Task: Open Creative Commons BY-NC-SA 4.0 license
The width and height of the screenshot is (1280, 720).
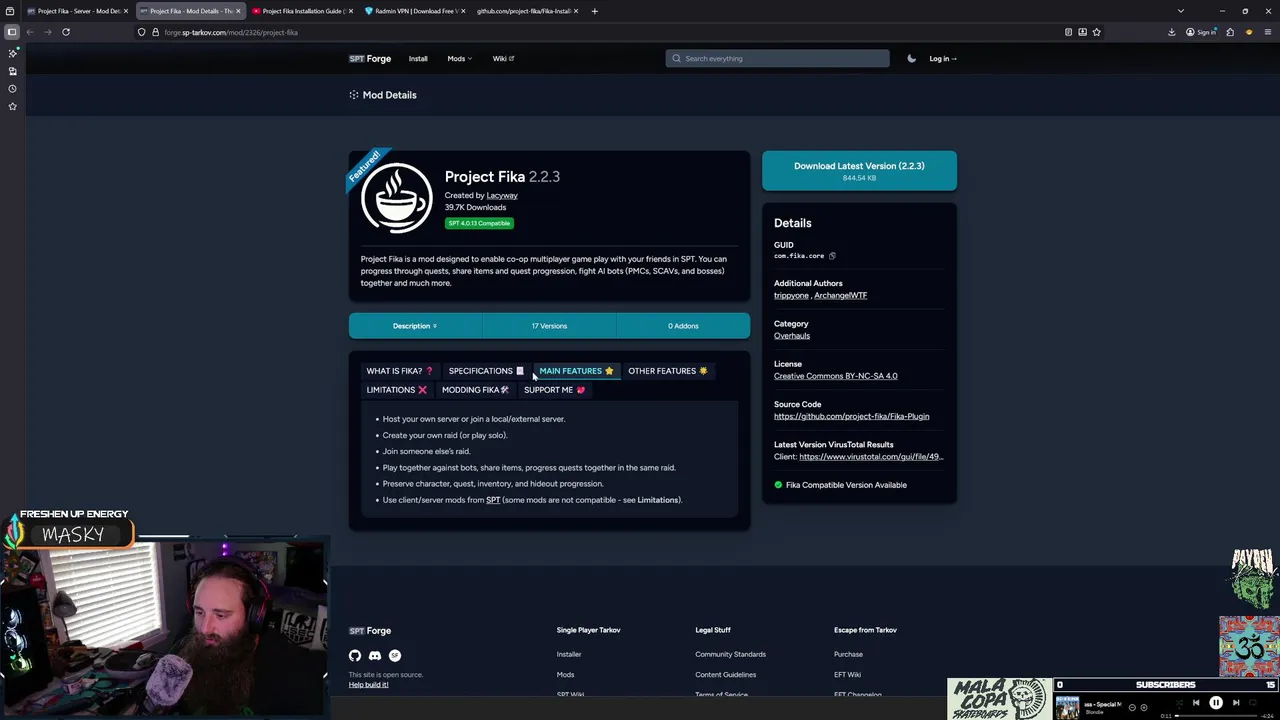Action: pyautogui.click(x=835, y=376)
